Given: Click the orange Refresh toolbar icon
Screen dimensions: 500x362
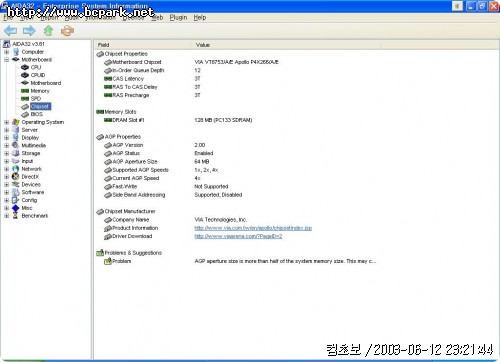Looking at the screenshot, I should click(x=67, y=31).
